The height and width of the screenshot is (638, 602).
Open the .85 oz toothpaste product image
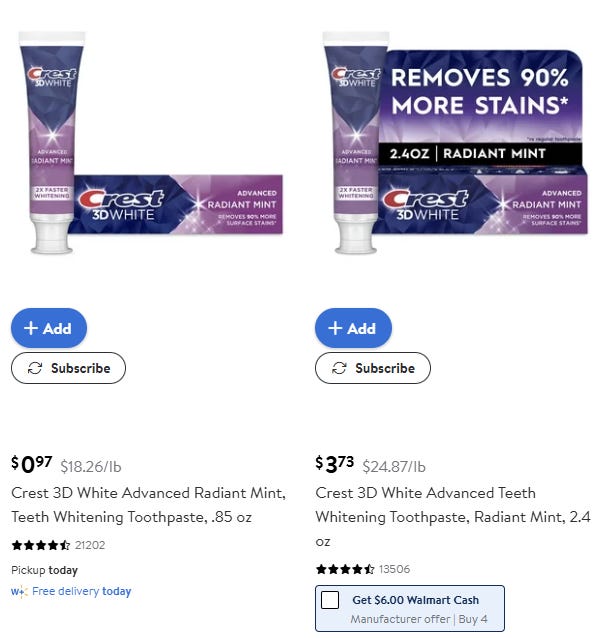(x=151, y=142)
